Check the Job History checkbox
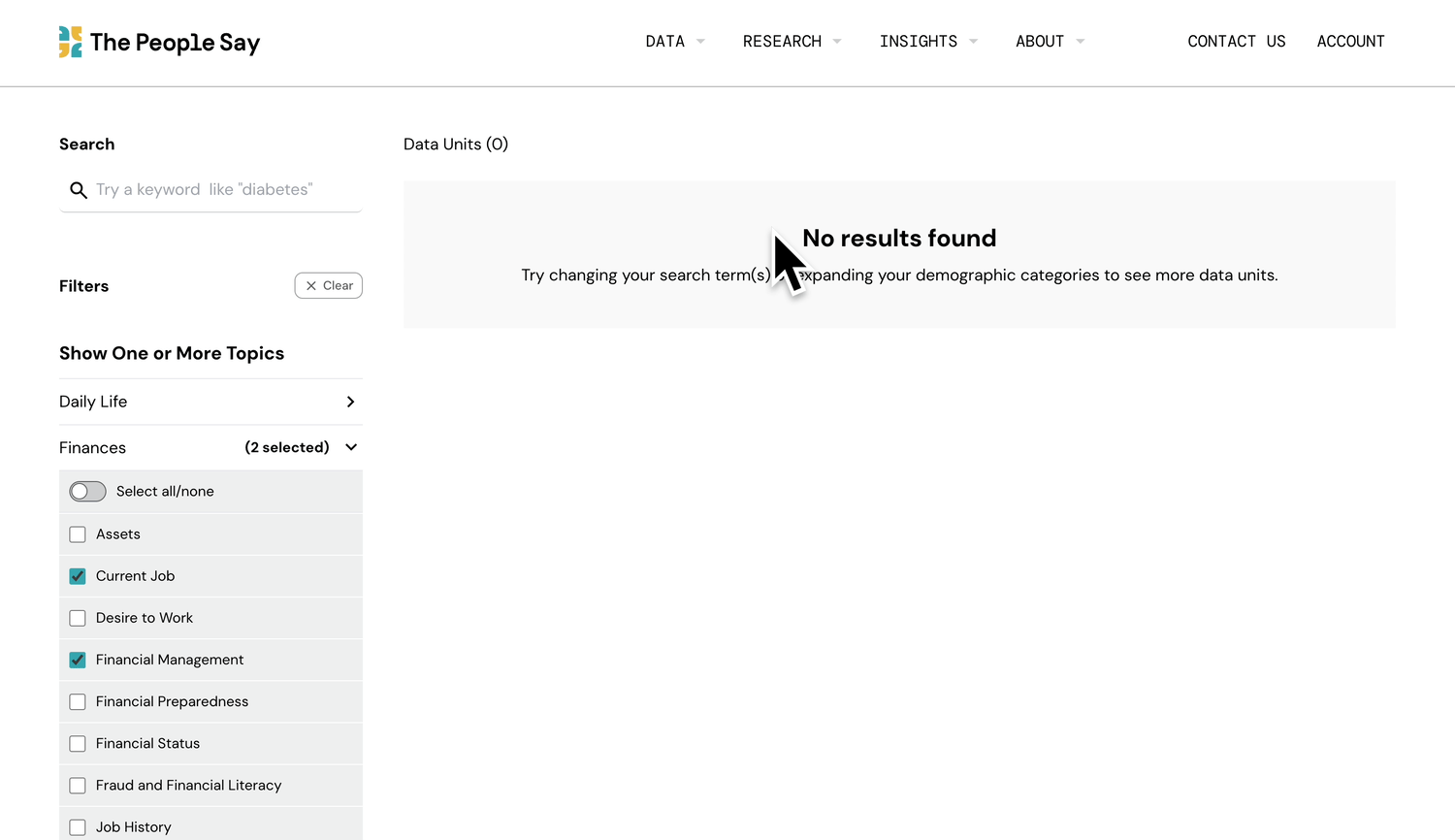 [x=78, y=827]
